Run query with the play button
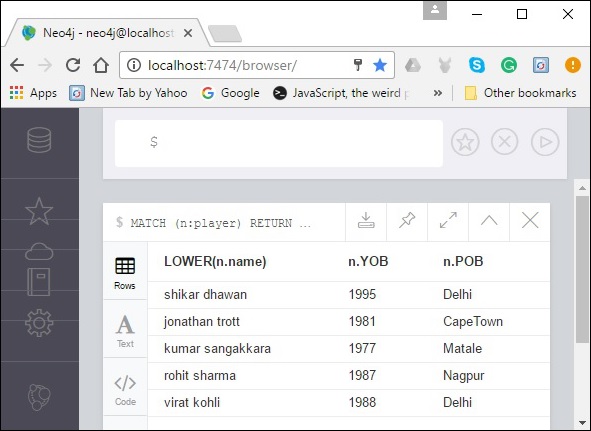This screenshot has height=431, width=591. (545, 142)
